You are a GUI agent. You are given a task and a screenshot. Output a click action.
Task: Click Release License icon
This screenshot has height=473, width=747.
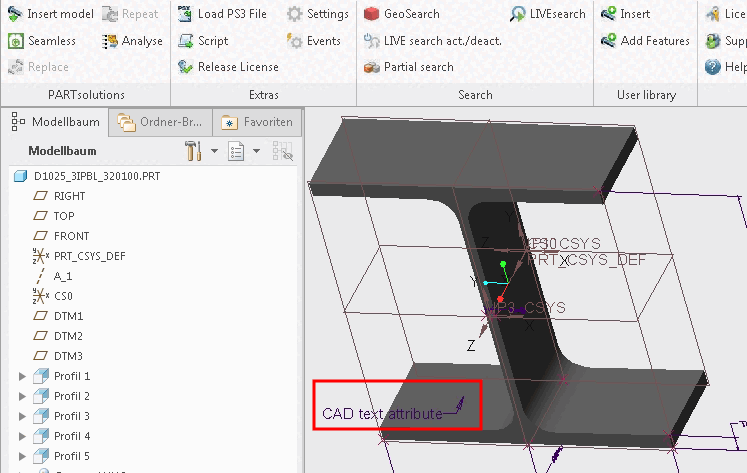pyautogui.click(x=185, y=67)
